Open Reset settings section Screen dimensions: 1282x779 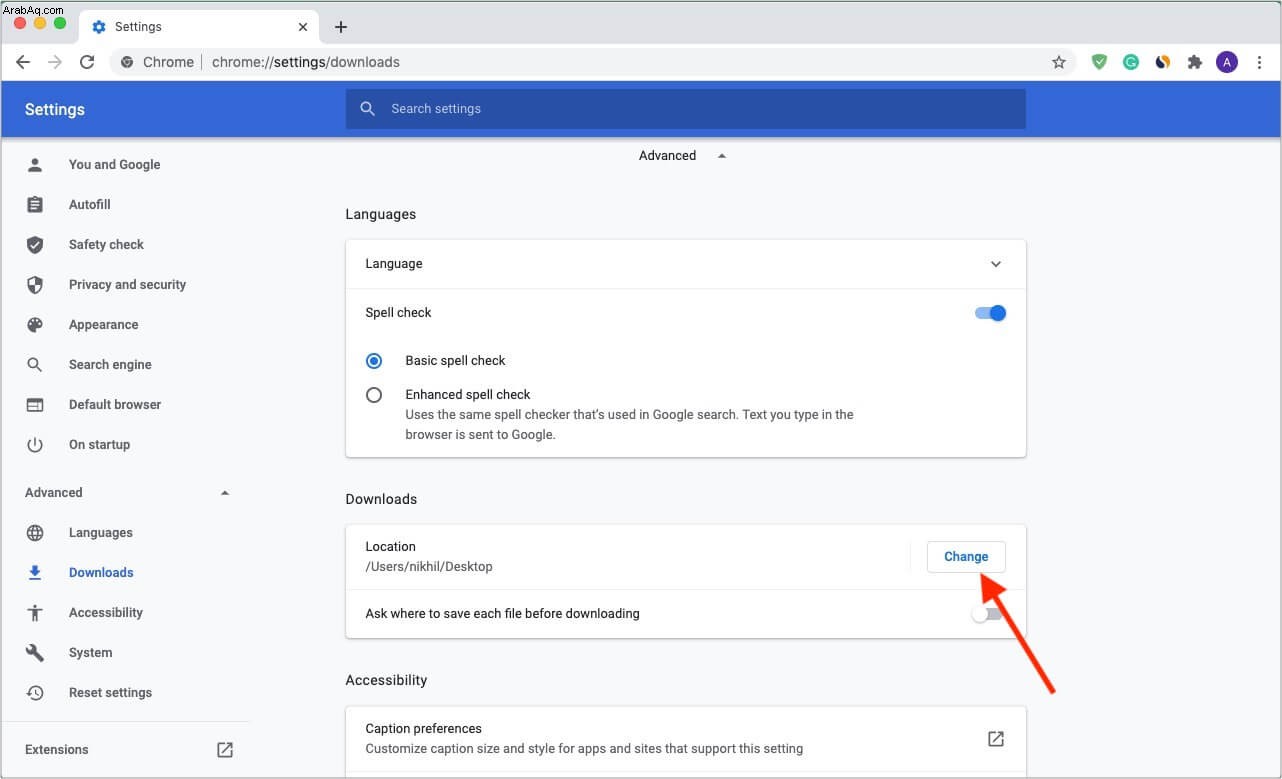110,693
